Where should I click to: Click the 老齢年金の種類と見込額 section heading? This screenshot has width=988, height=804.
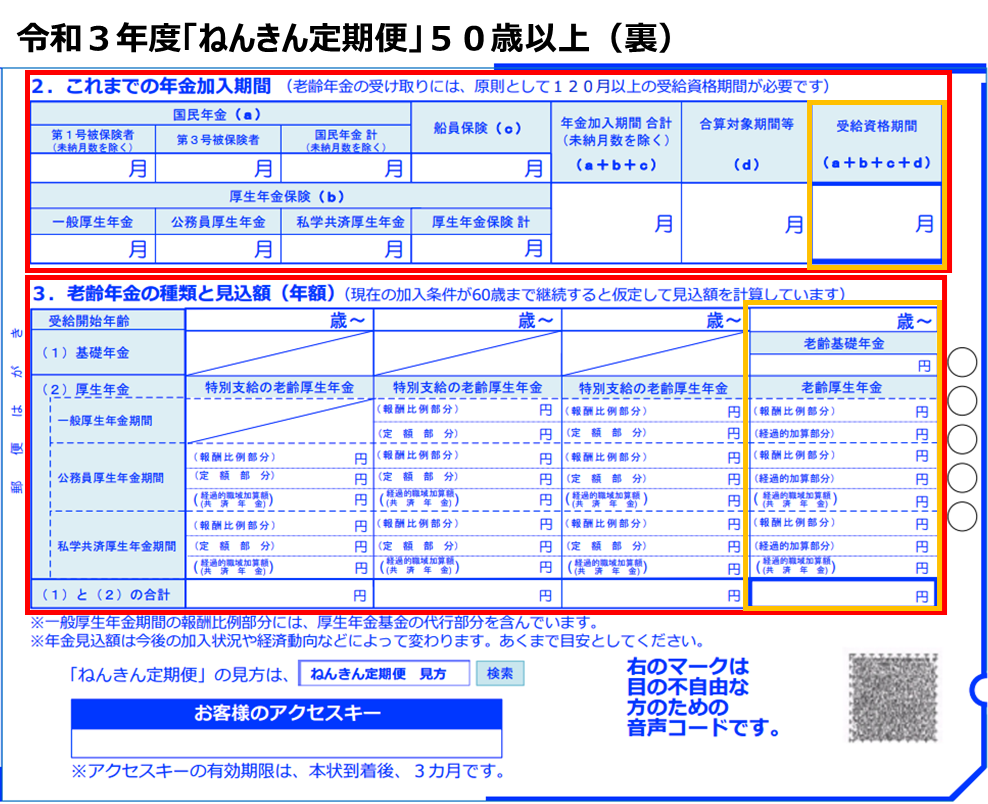[x=184, y=294]
